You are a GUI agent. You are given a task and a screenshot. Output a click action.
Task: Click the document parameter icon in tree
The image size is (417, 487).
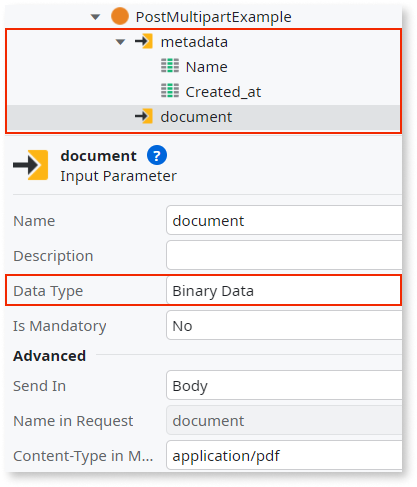144,116
